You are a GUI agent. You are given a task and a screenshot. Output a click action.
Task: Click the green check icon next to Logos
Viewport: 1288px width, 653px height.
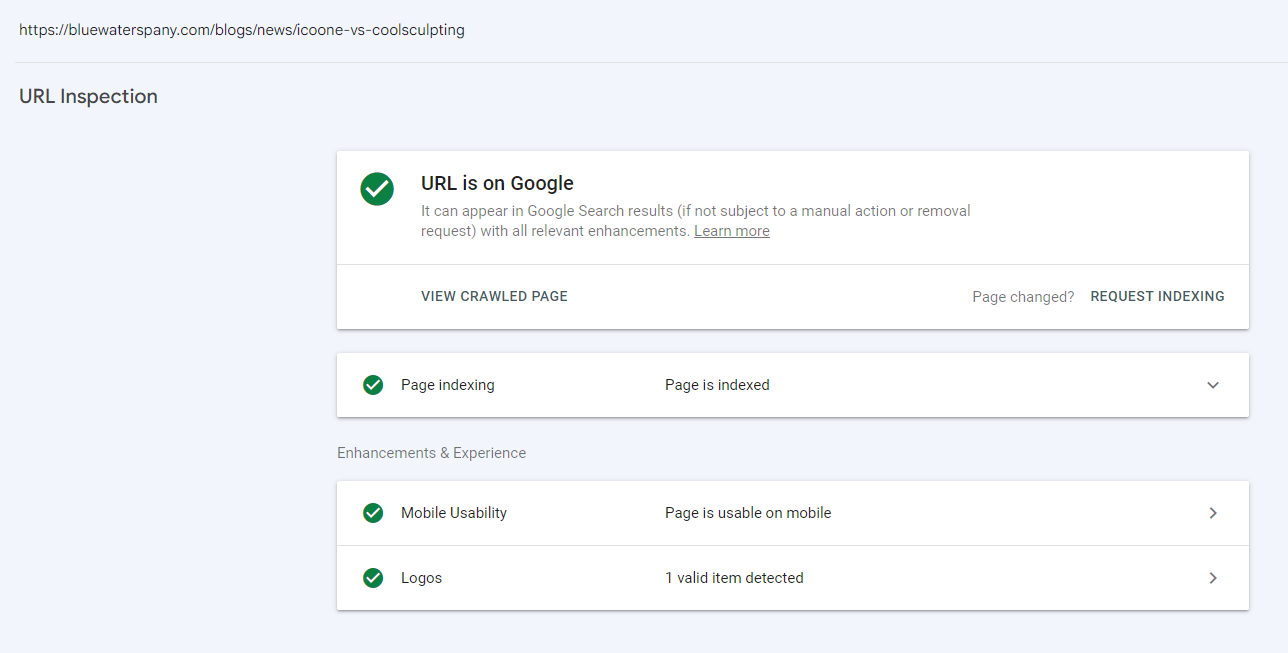(373, 578)
